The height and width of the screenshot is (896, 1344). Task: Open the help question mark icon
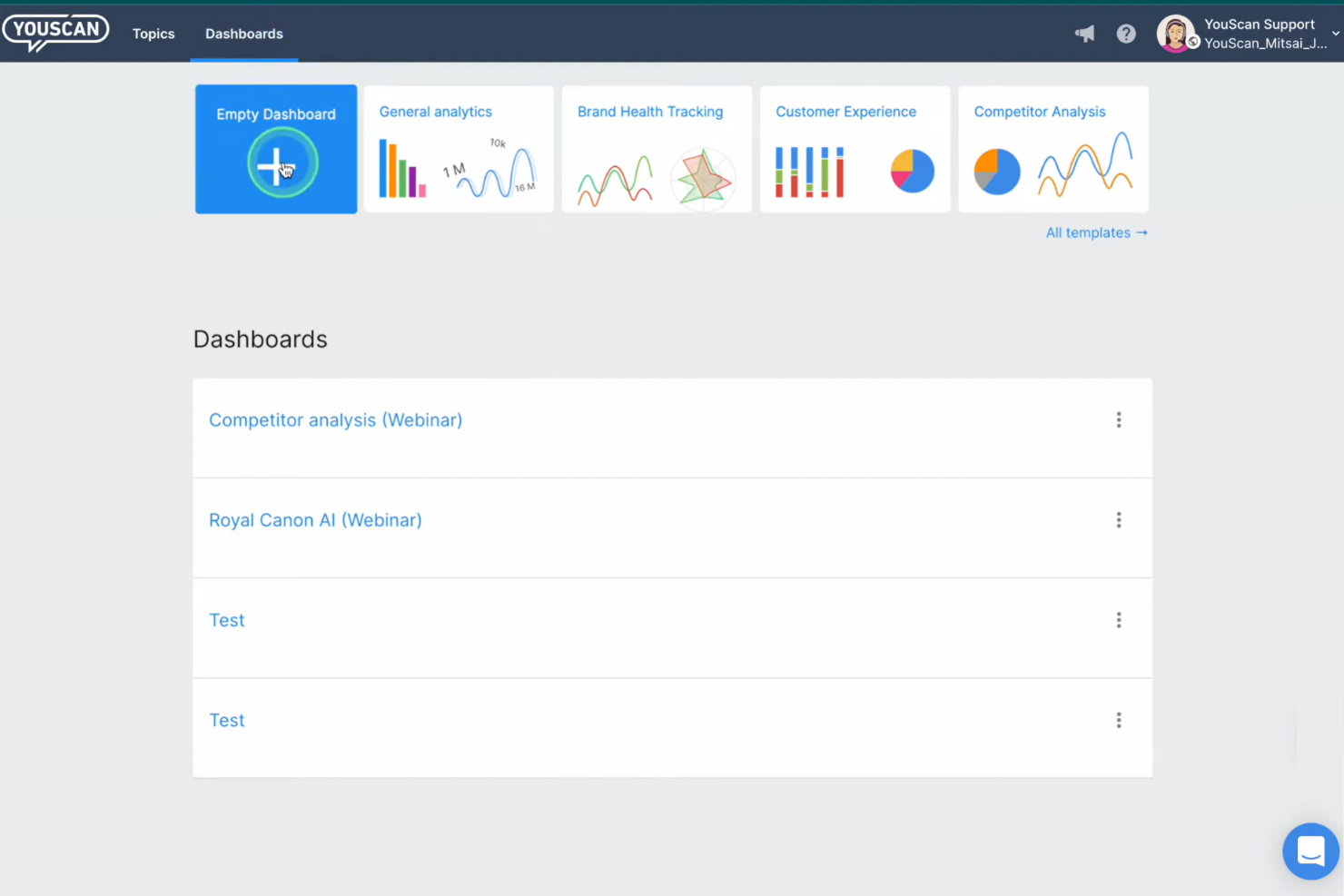[x=1126, y=34]
